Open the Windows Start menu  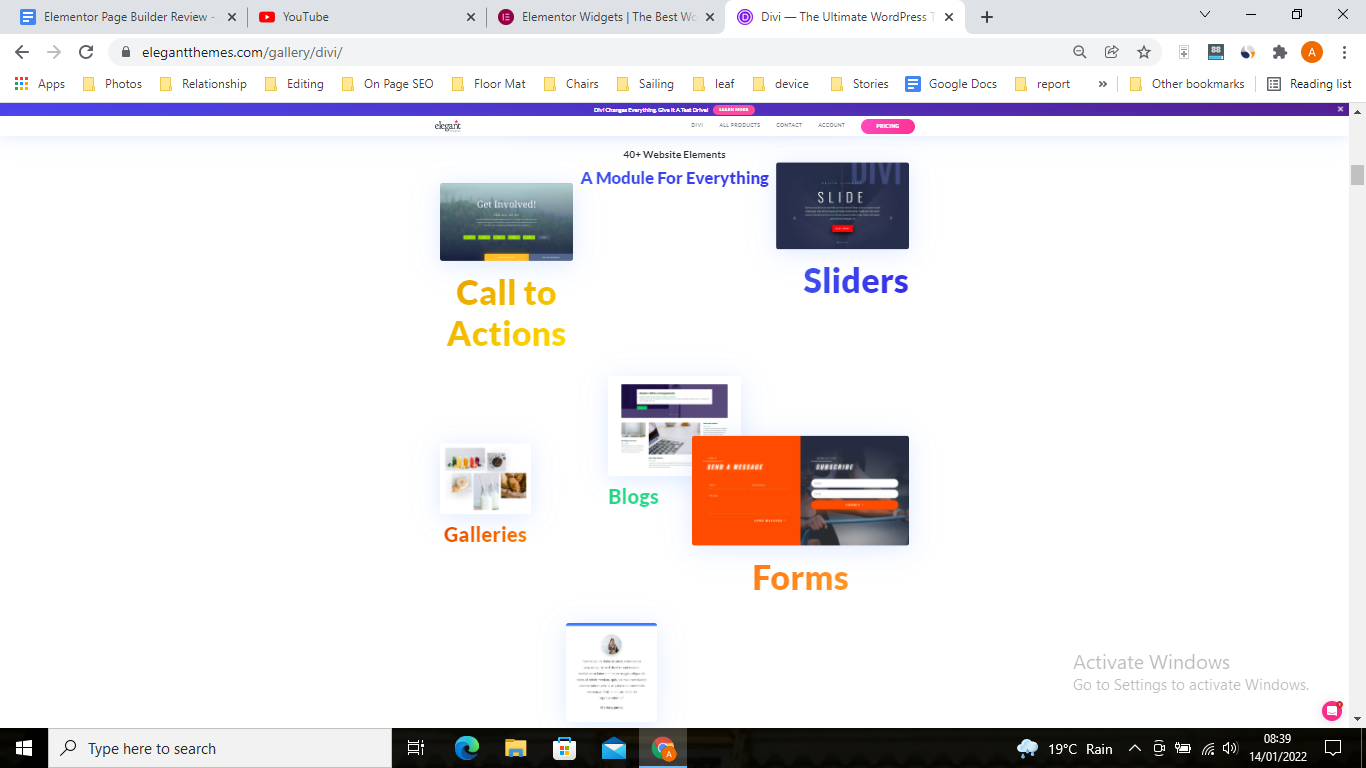[x=24, y=748]
